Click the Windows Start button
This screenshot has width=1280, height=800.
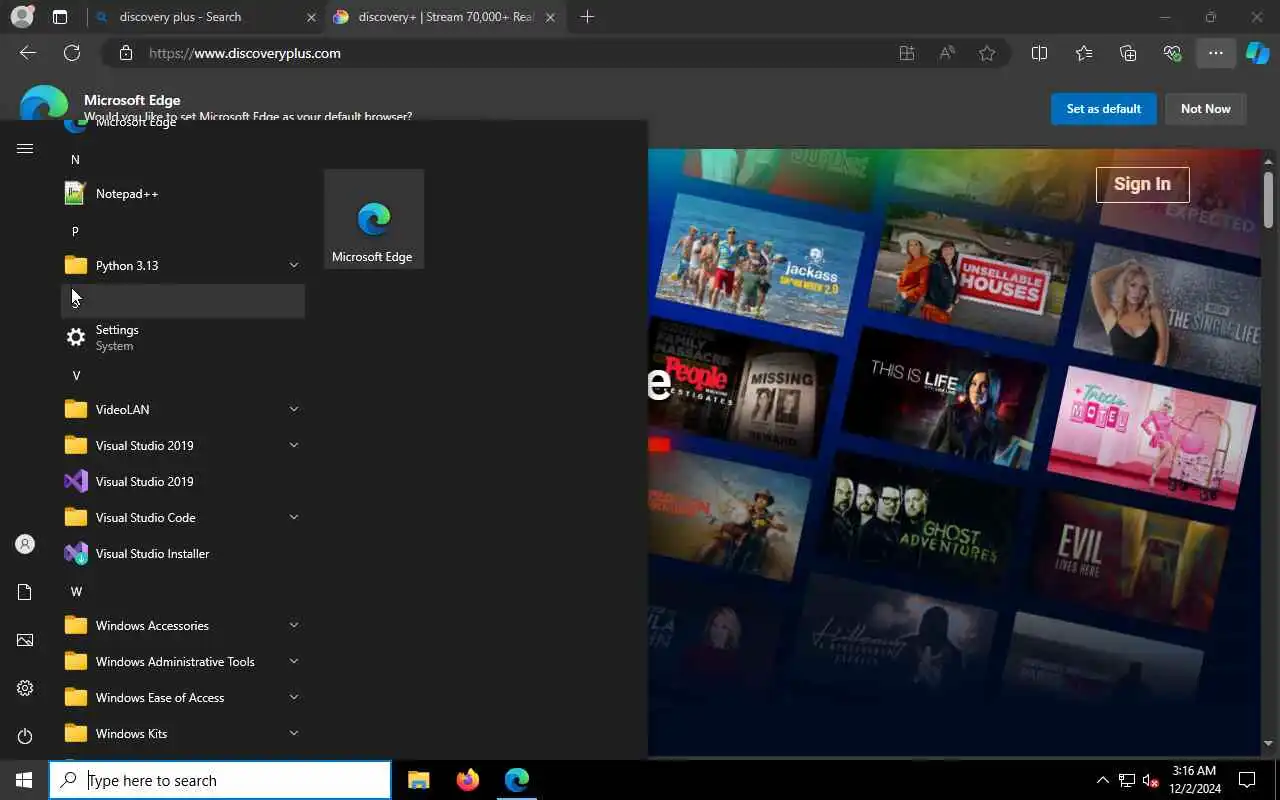tap(24, 780)
